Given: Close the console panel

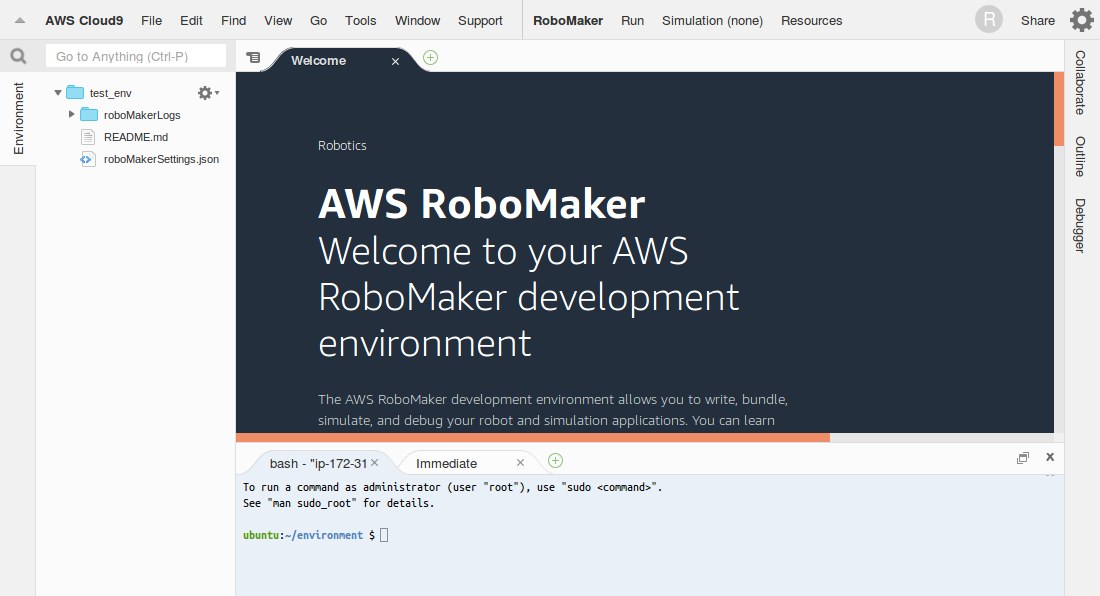Looking at the screenshot, I should (x=1050, y=457).
